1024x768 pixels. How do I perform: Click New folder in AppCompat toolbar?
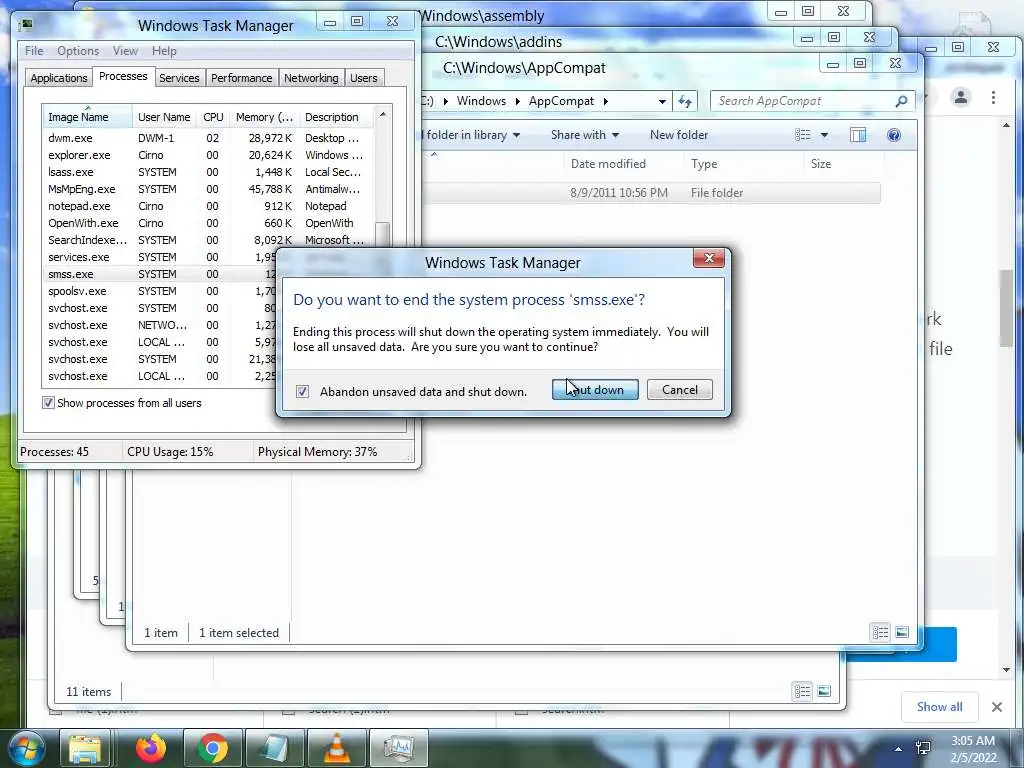point(679,135)
